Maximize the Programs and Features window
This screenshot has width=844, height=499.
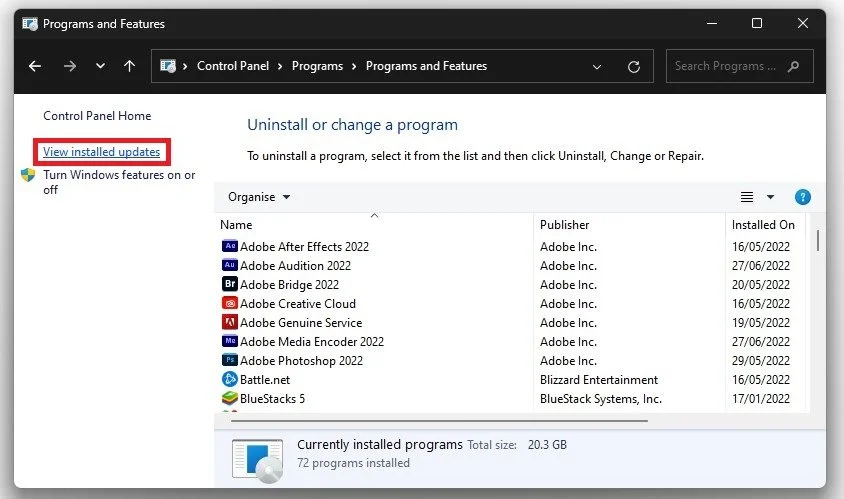[x=757, y=23]
